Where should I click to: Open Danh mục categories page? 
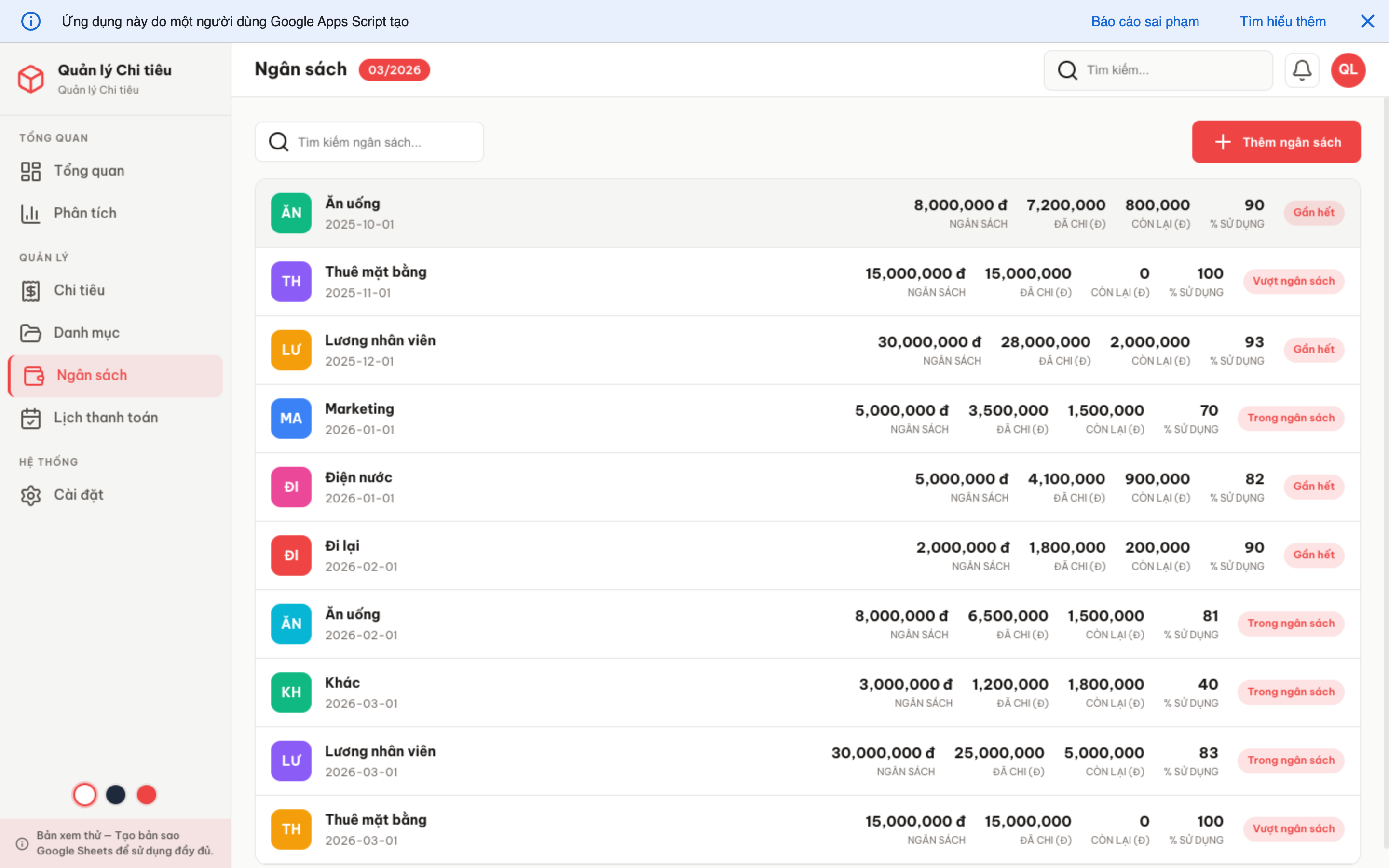[86, 333]
